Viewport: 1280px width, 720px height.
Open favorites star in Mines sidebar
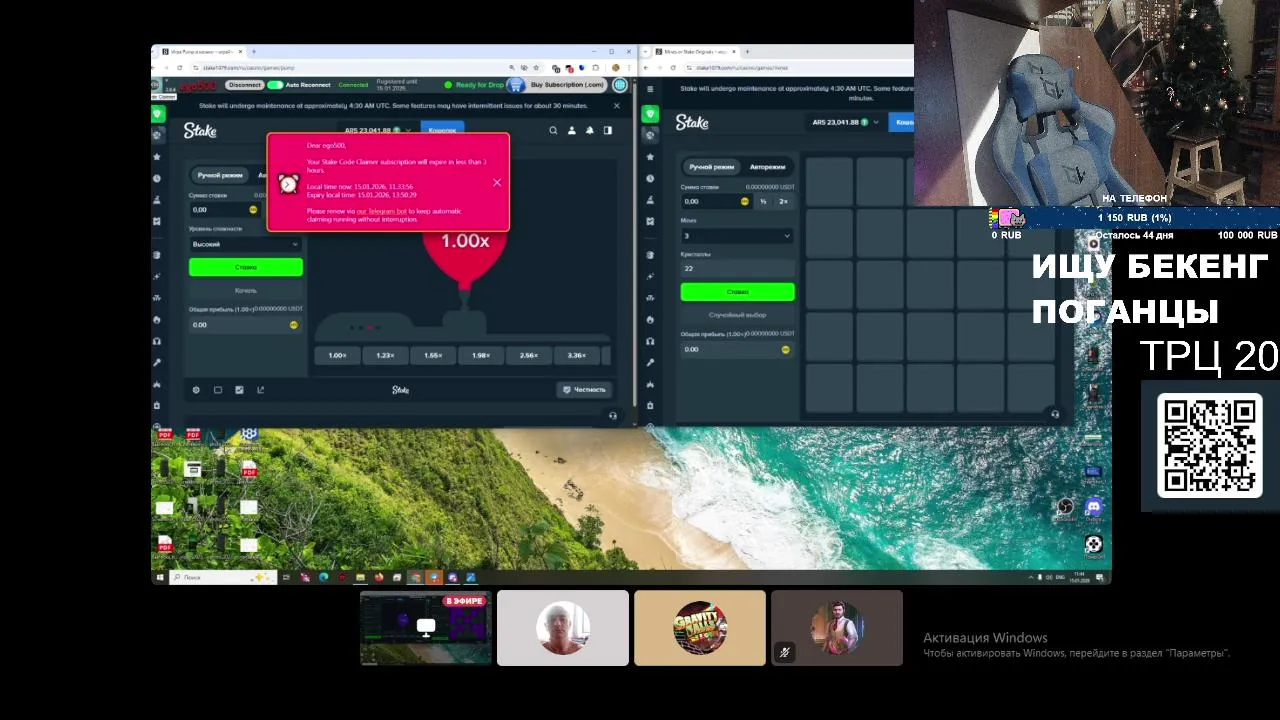pyautogui.click(x=650, y=157)
